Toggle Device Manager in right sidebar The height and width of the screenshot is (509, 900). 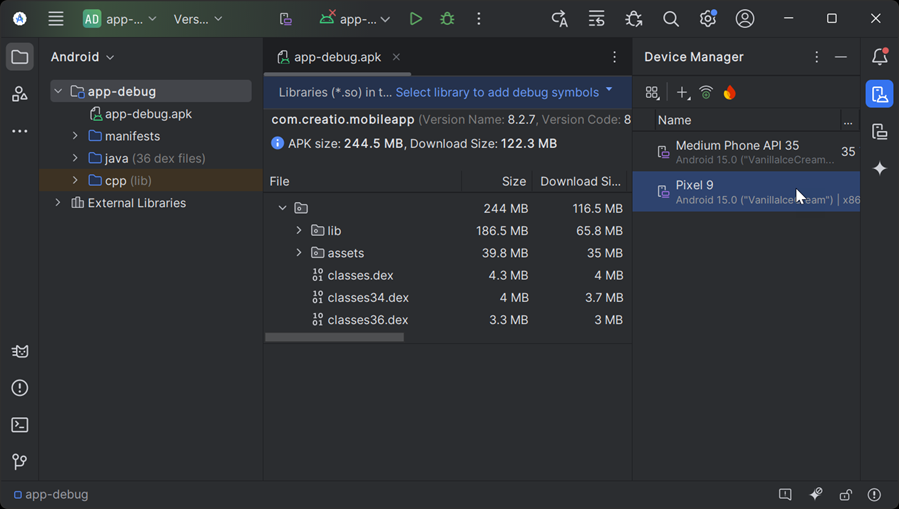coord(879,94)
